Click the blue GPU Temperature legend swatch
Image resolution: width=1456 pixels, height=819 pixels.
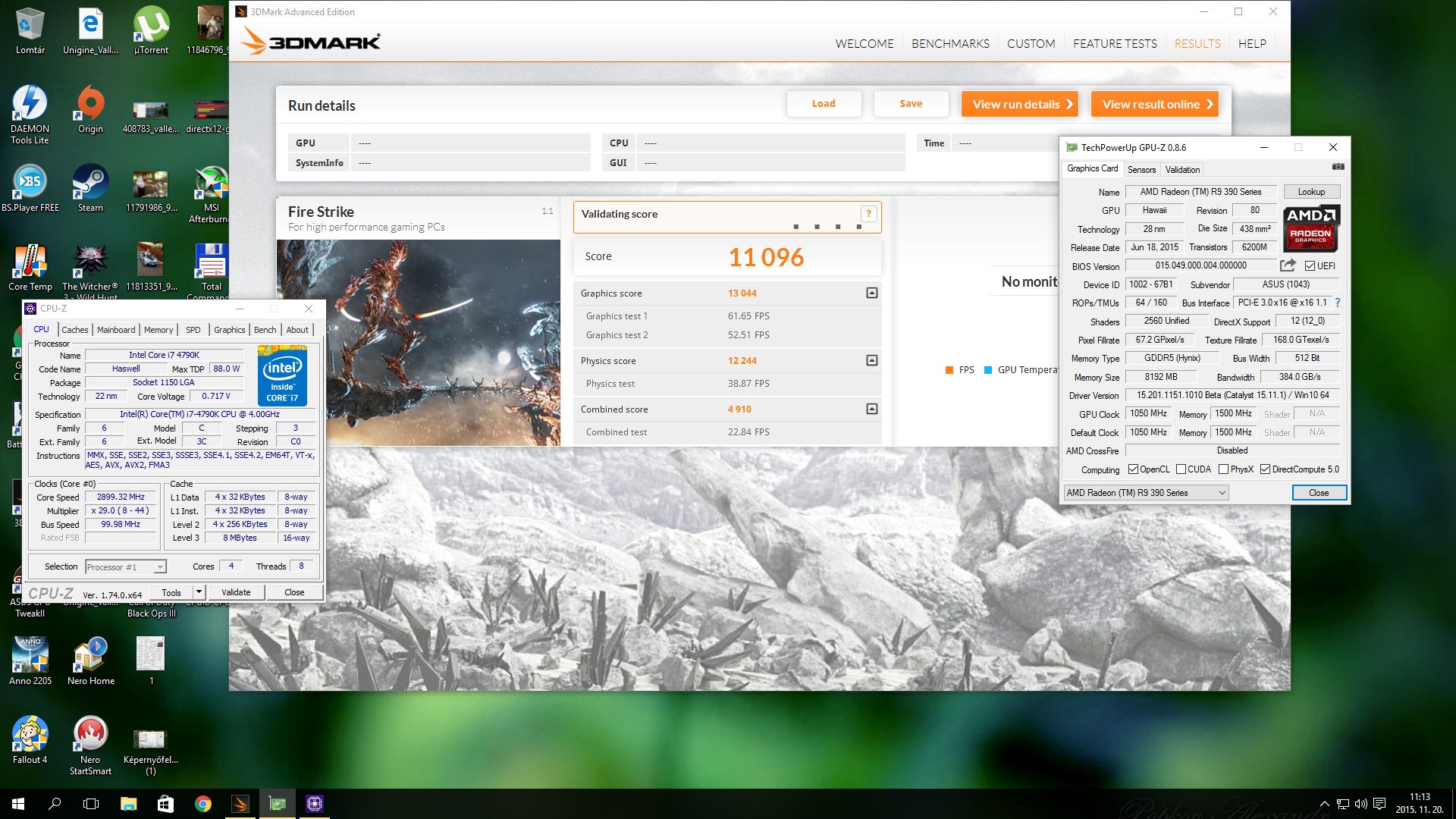coord(988,370)
